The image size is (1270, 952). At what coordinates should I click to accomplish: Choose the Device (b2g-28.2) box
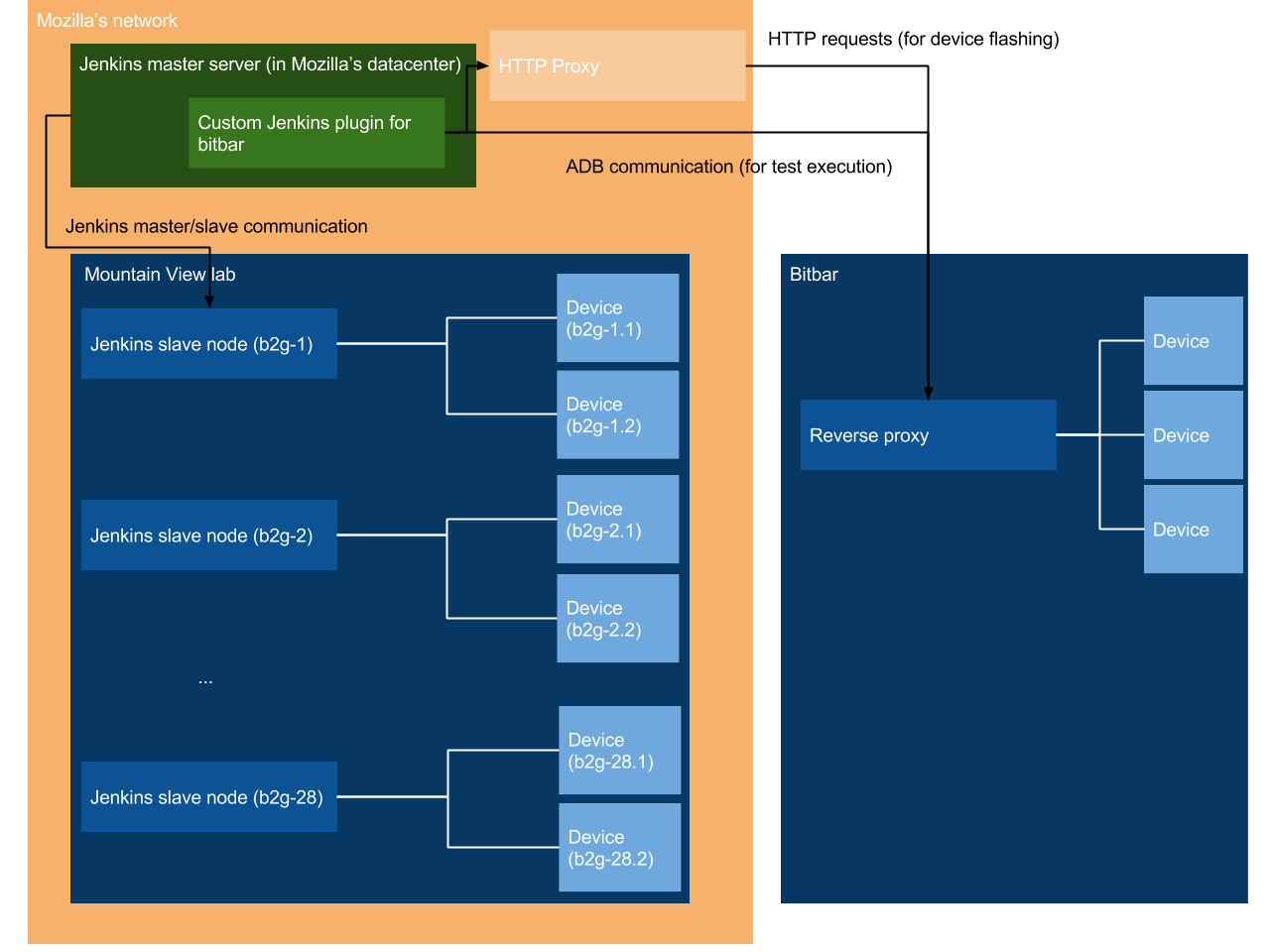coord(619,847)
